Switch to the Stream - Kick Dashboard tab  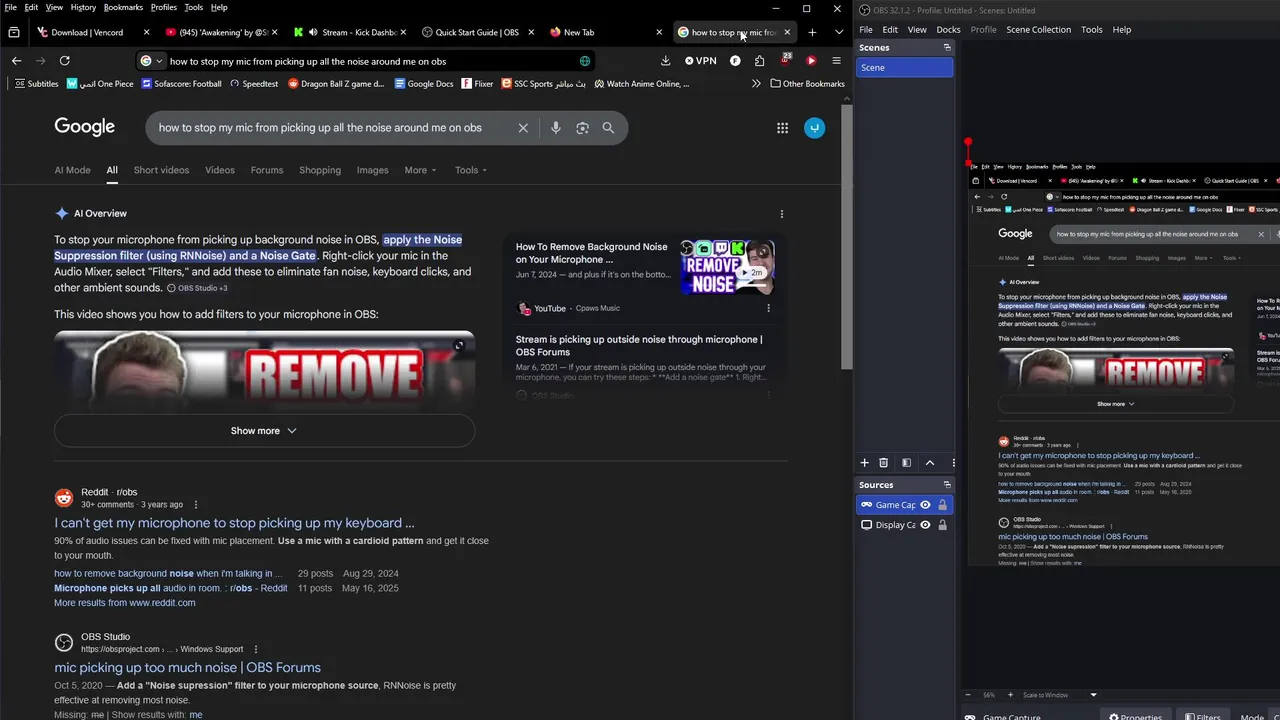tap(349, 32)
